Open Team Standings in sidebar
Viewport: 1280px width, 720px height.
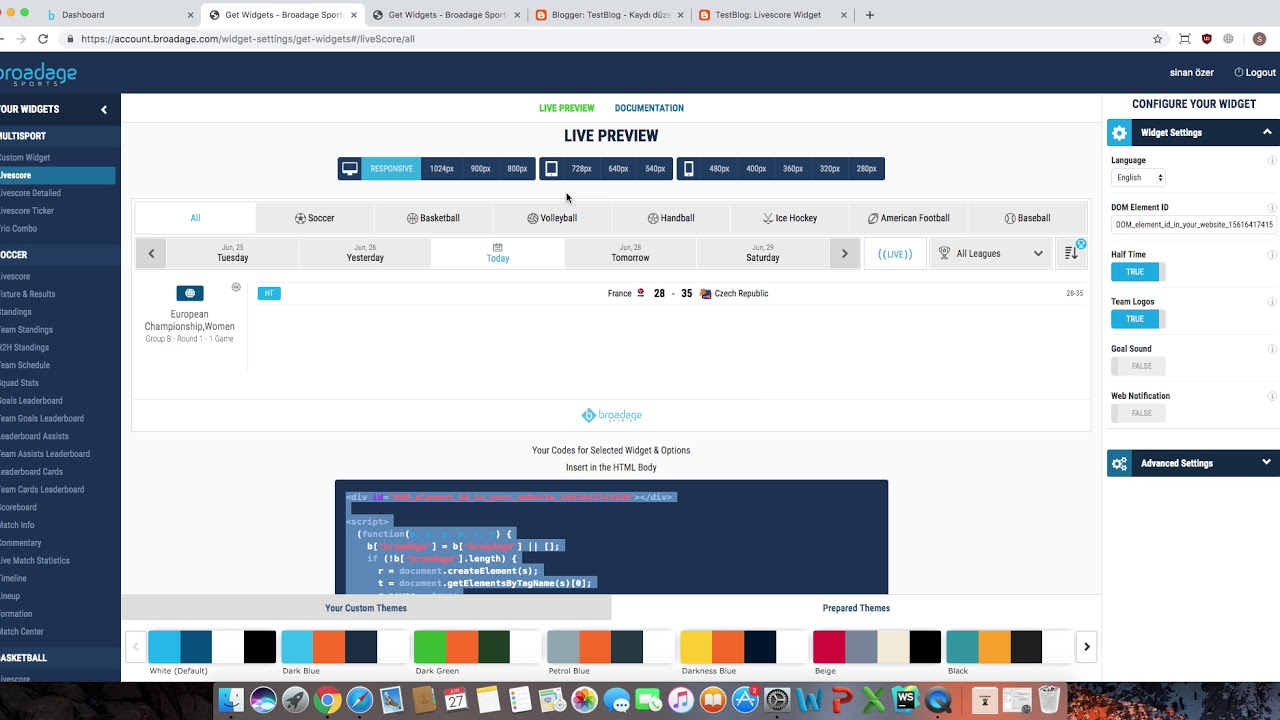(27, 330)
